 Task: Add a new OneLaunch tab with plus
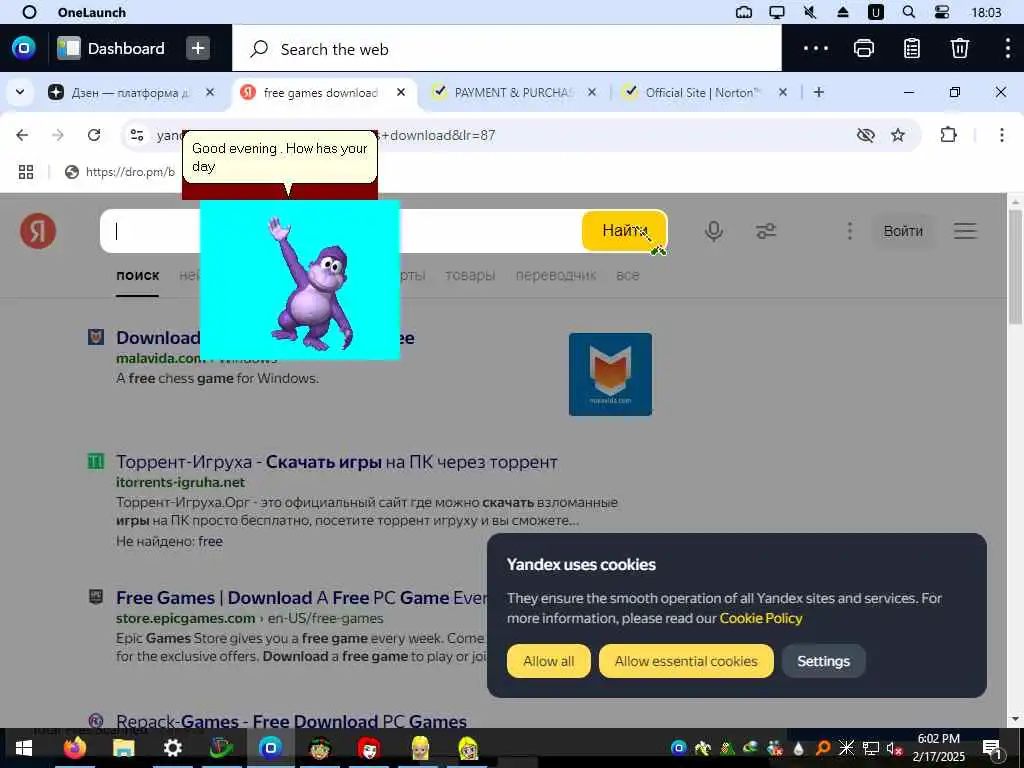(198, 48)
